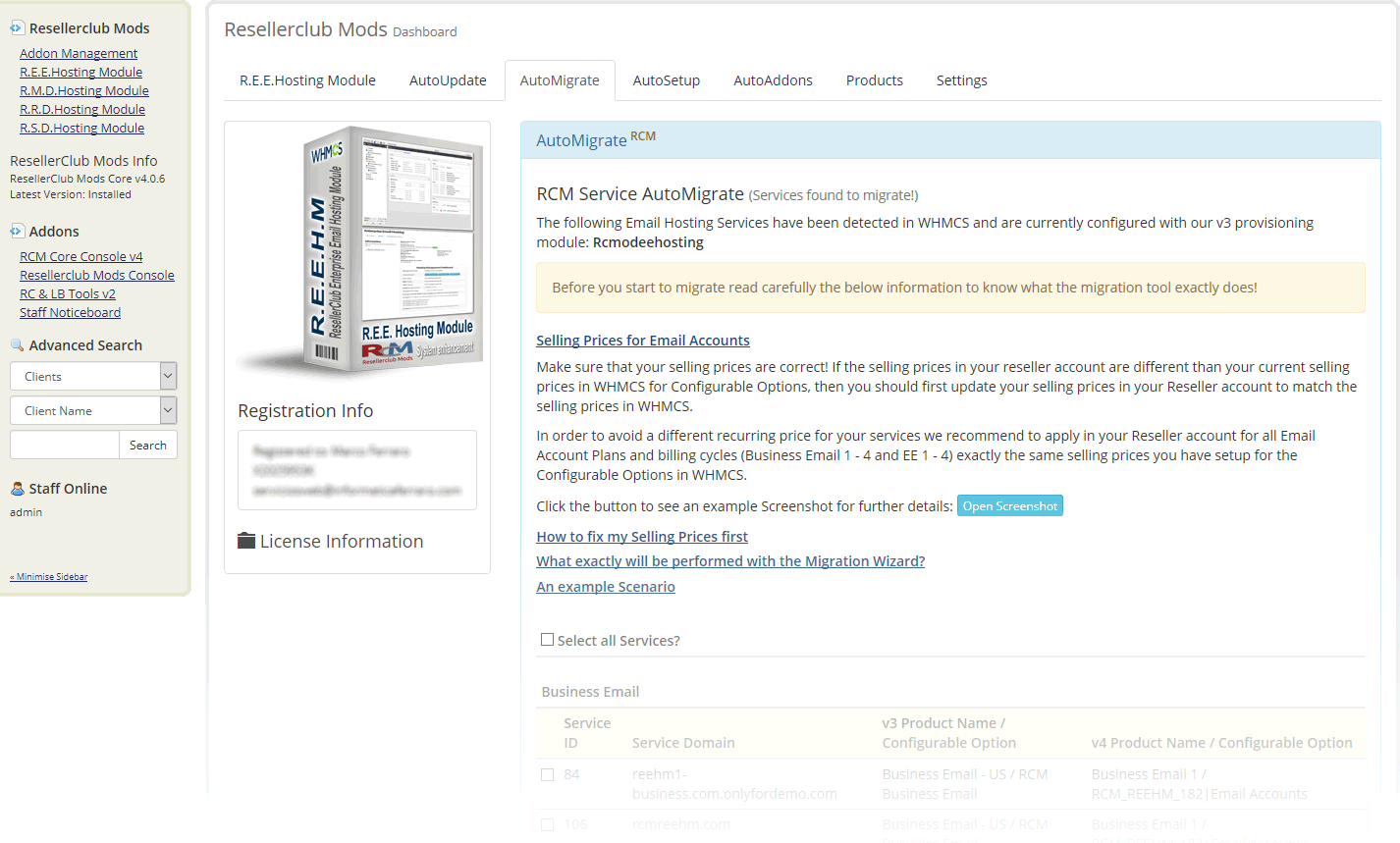Open the Clients search type dropdown
This screenshot has width=1400, height=843.
[x=93, y=376]
